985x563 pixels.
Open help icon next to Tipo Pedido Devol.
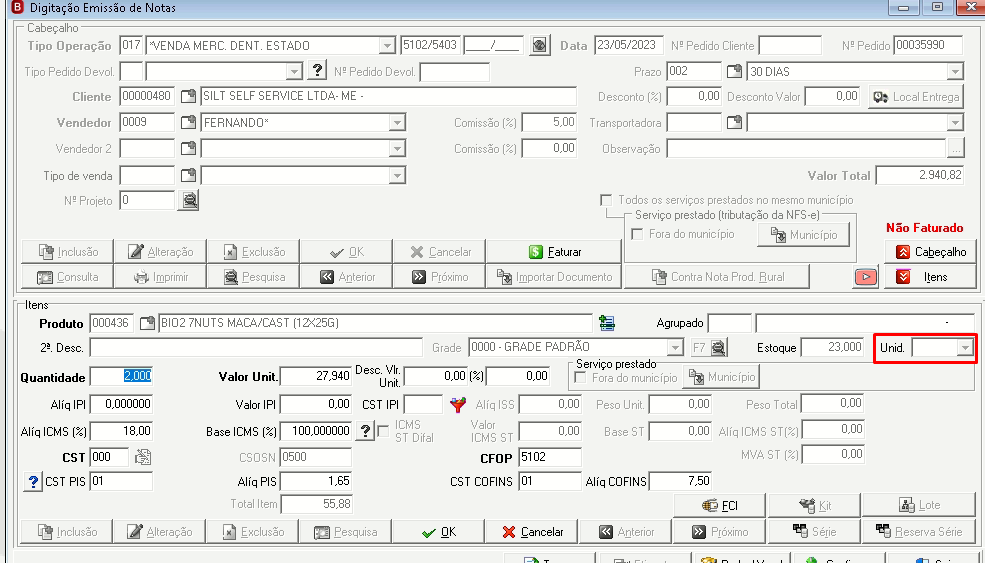point(317,70)
